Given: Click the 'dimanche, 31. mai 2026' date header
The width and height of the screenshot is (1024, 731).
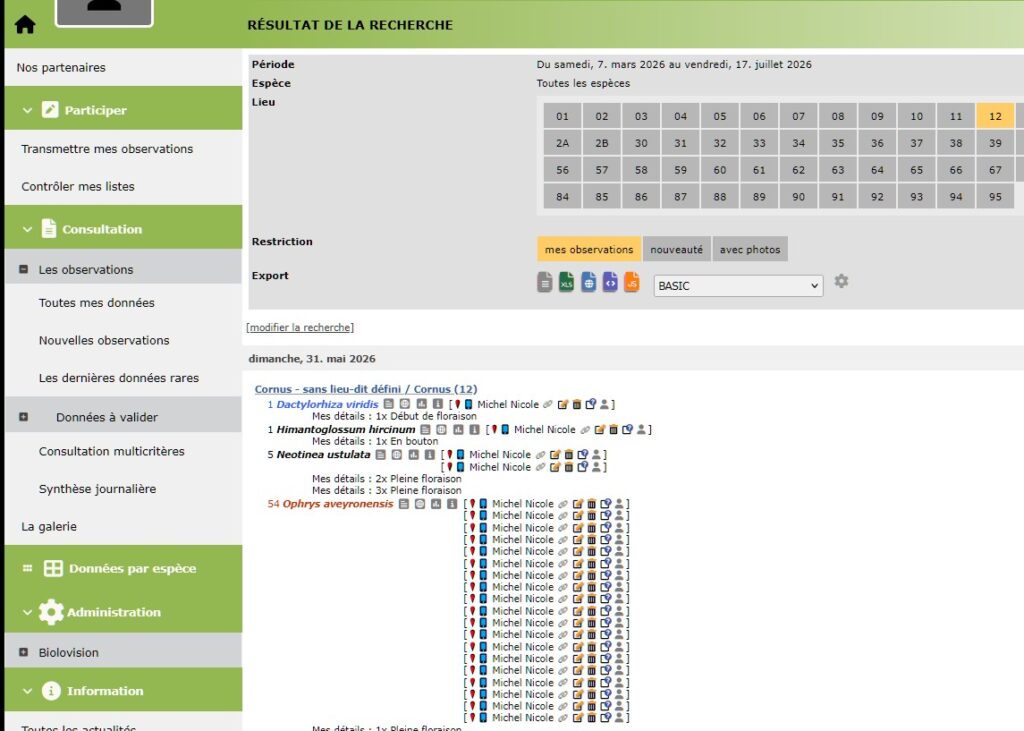Looking at the screenshot, I should [312, 359].
